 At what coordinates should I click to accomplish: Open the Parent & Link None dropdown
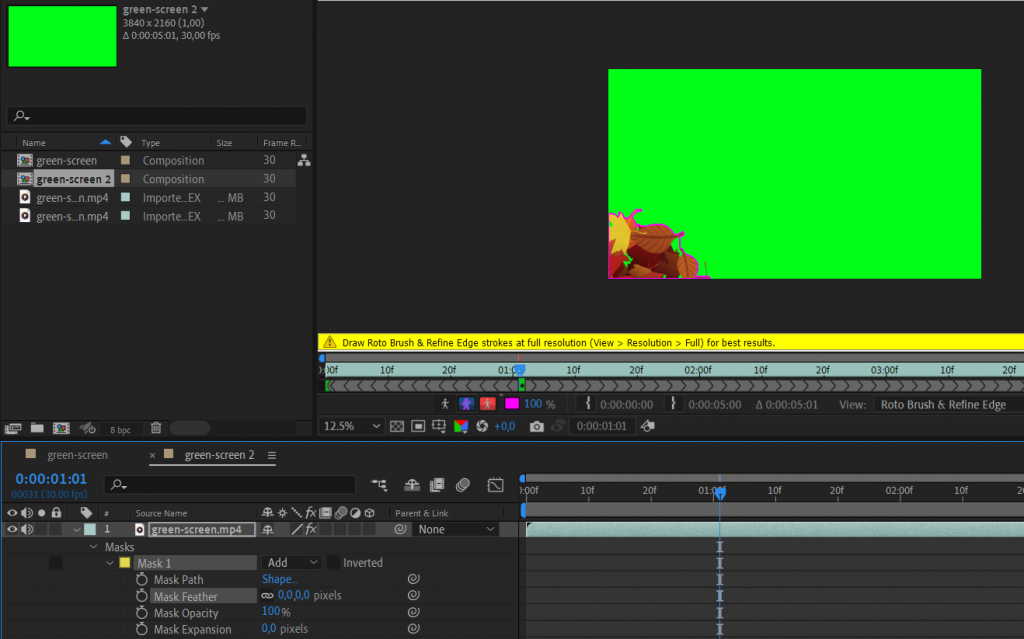pos(455,529)
